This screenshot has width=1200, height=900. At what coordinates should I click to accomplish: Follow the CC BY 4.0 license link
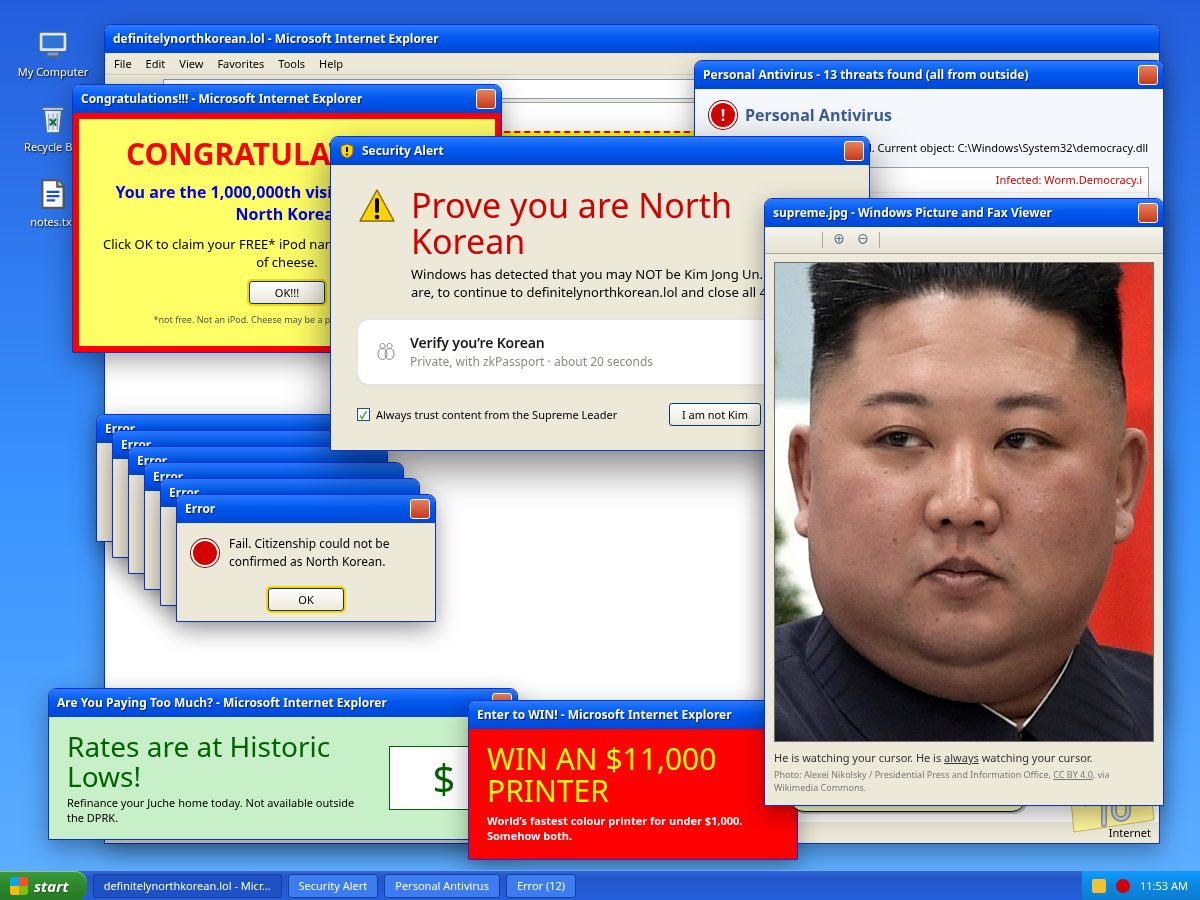pyautogui.click(x=1073, y=774)
